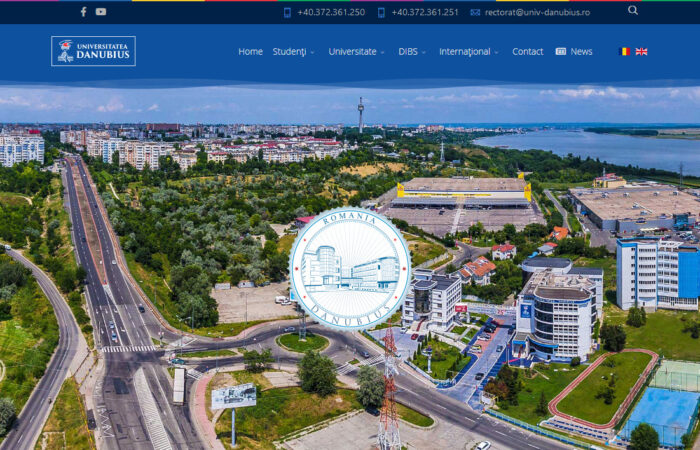Go to the Home page
The height and width of the screenshot is (450, 700).
(250, 51)
